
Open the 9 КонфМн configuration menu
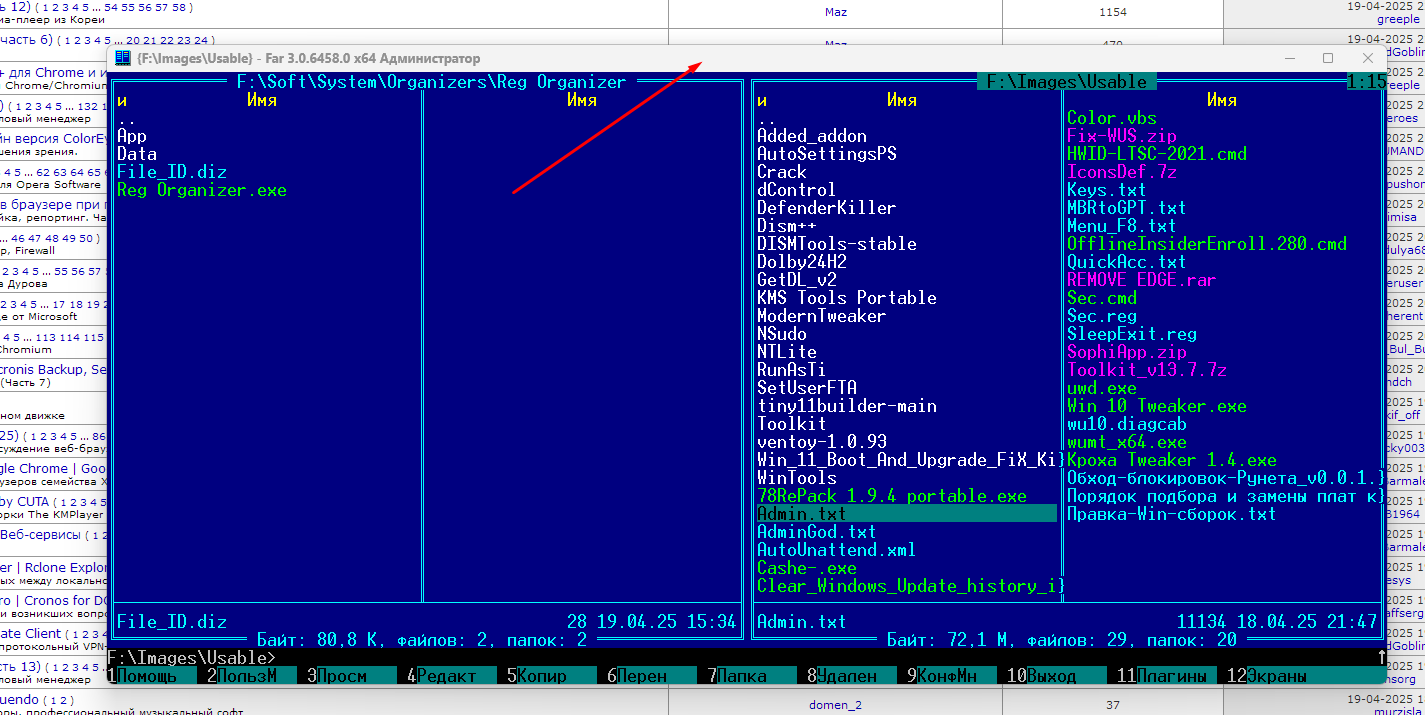pos(946,676)
